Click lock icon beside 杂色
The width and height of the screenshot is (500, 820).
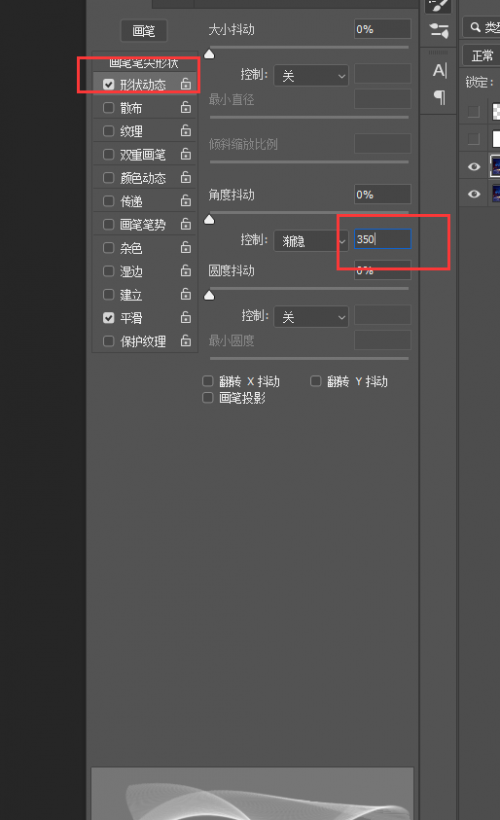coord(186,247)
